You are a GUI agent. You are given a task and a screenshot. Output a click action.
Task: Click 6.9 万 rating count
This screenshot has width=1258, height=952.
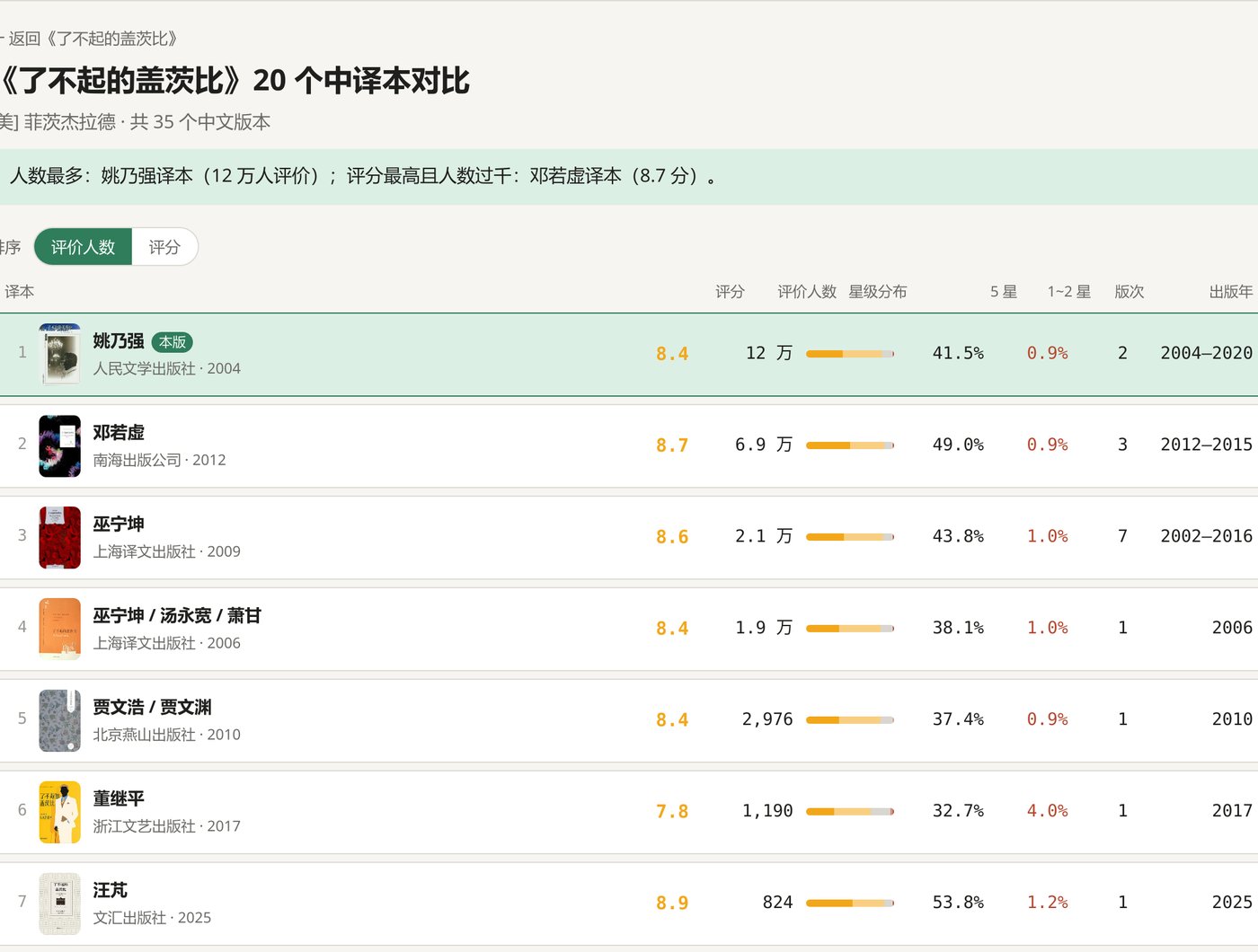(x=764, y=445)
